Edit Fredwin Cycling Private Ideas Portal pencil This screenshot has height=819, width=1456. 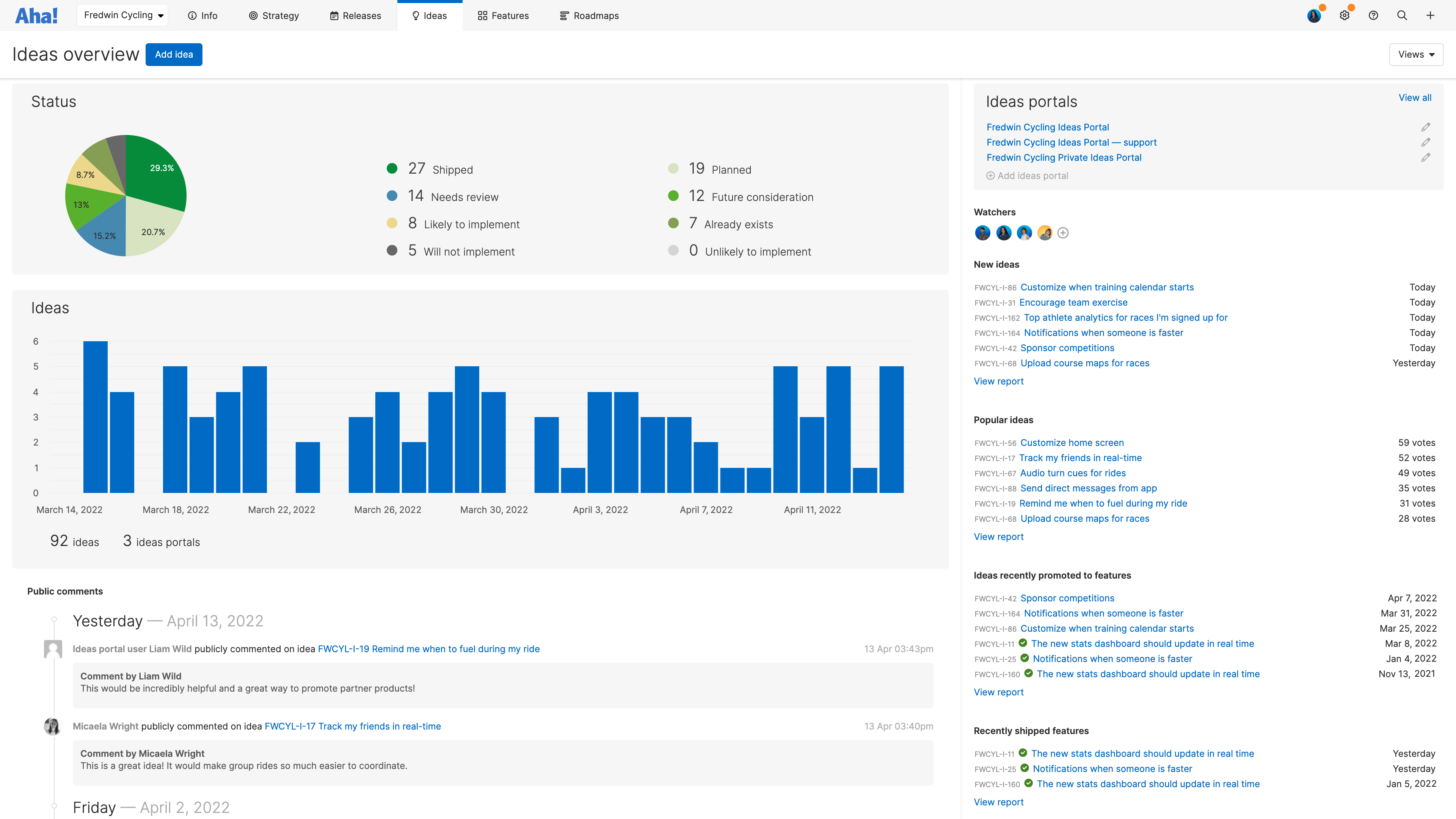click(1426, 157)
